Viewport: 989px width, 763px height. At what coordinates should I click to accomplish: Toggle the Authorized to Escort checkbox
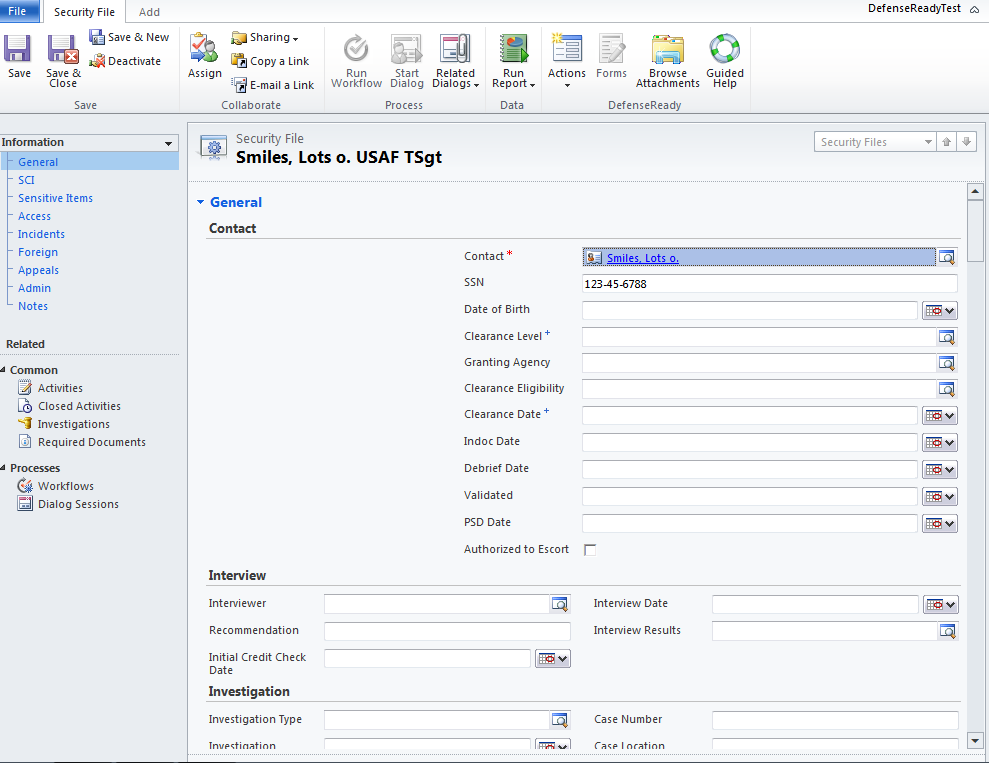[x=590, y=550]
